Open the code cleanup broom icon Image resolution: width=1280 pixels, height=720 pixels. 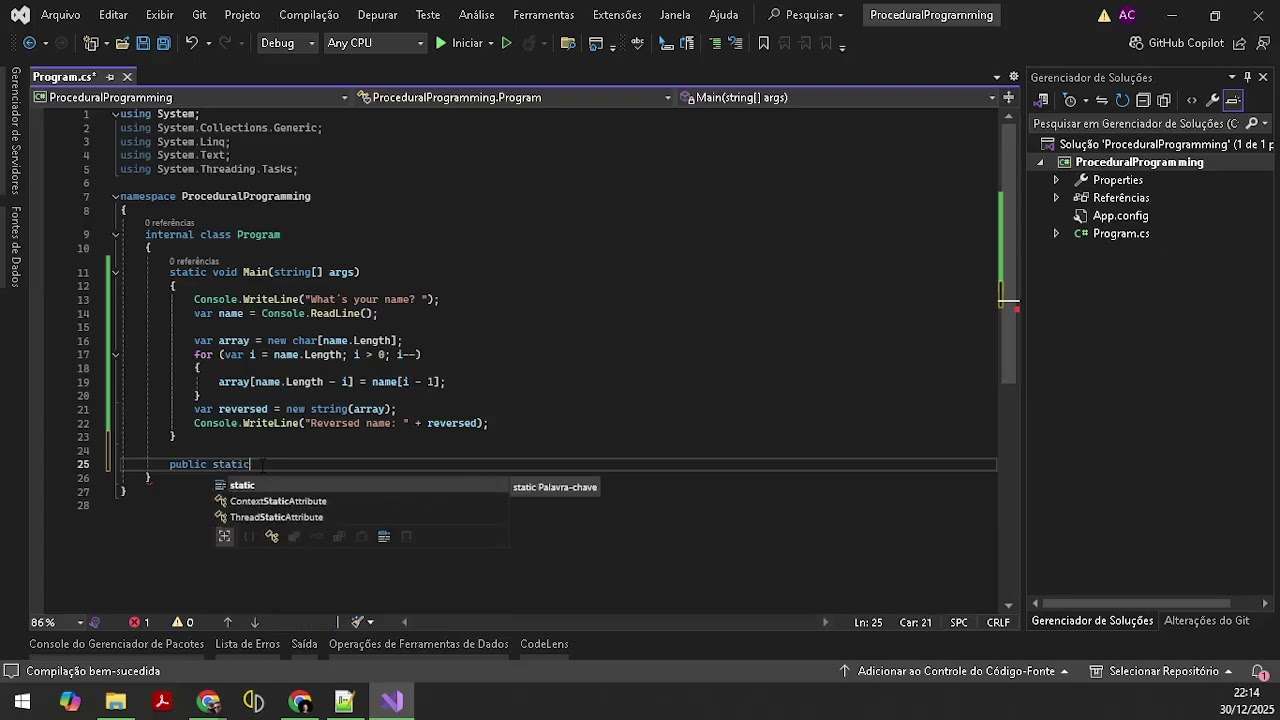357,622
